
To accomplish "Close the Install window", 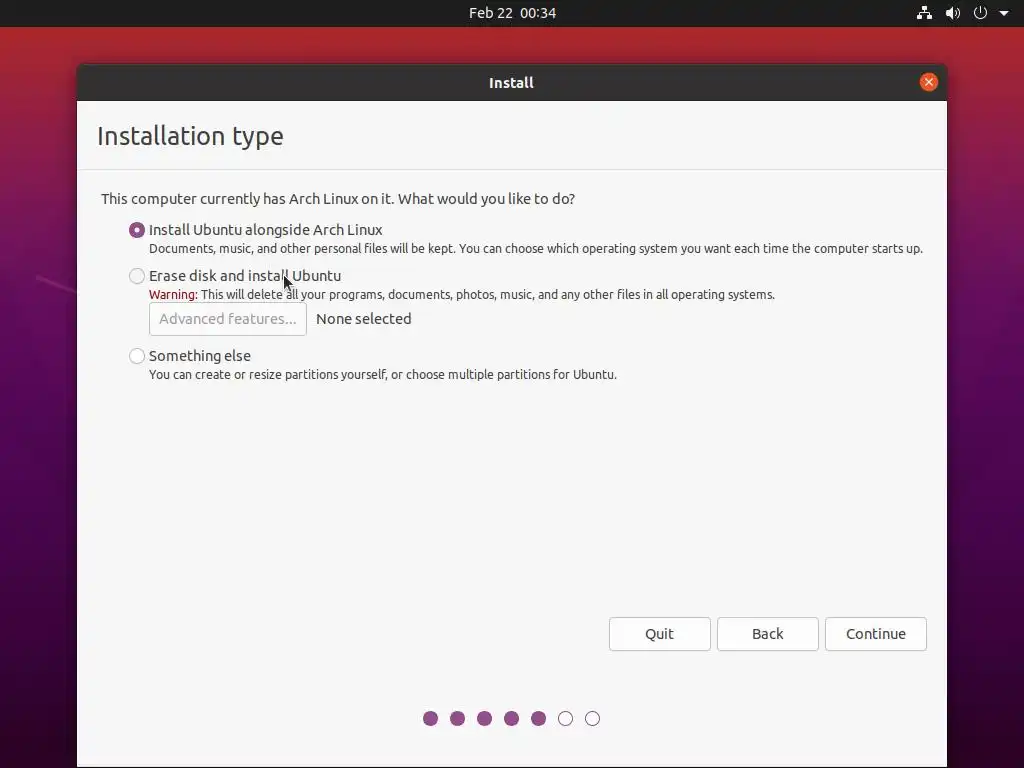I will pos(929,82).
